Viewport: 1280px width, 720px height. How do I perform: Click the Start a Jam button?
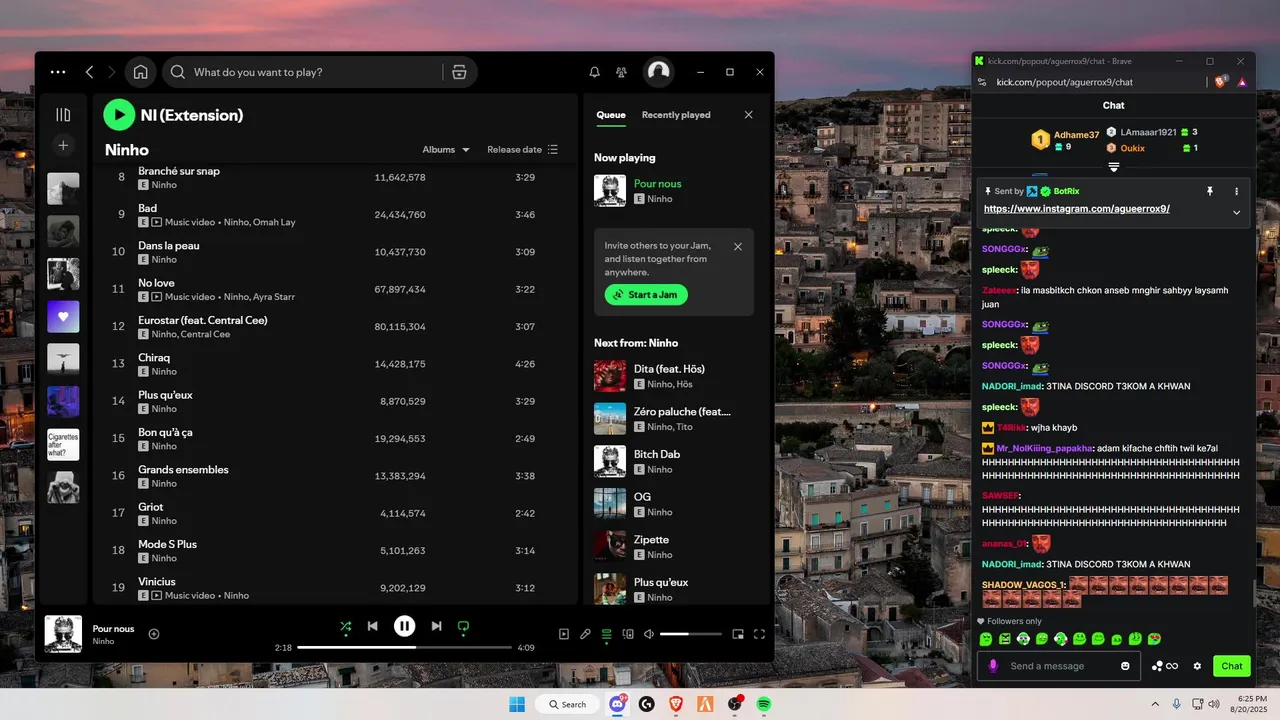pos(646,295)
